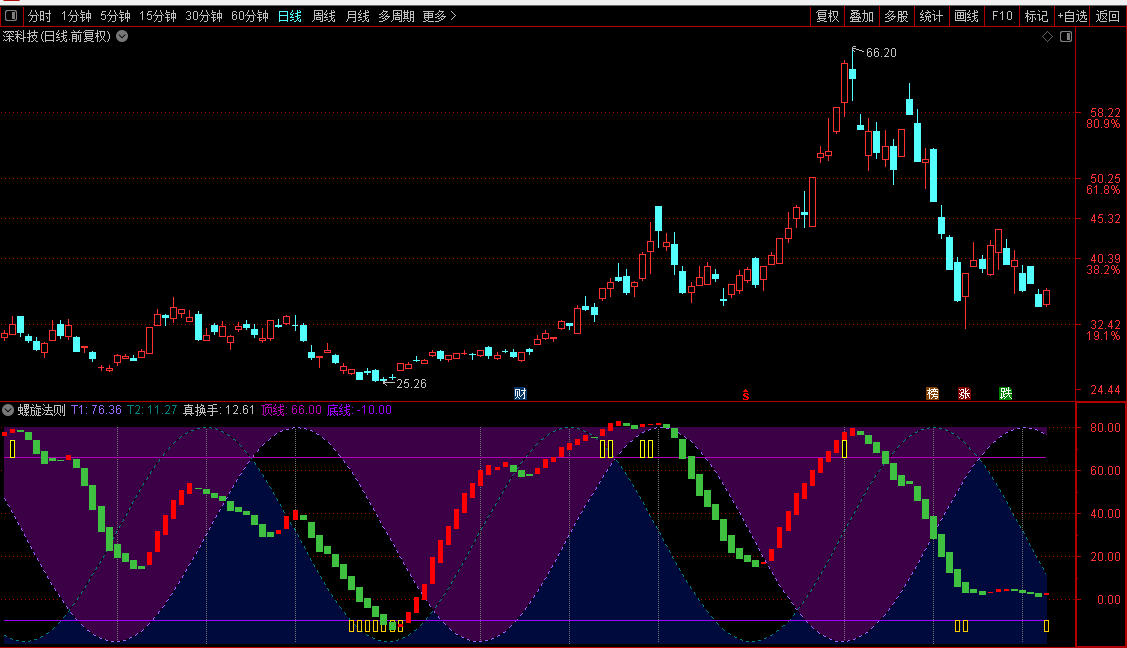This screenshot has height=648, width=1127.
Task: Expand the 螺旋法则 indicator dropdown
Action: [x=8, y=410]
